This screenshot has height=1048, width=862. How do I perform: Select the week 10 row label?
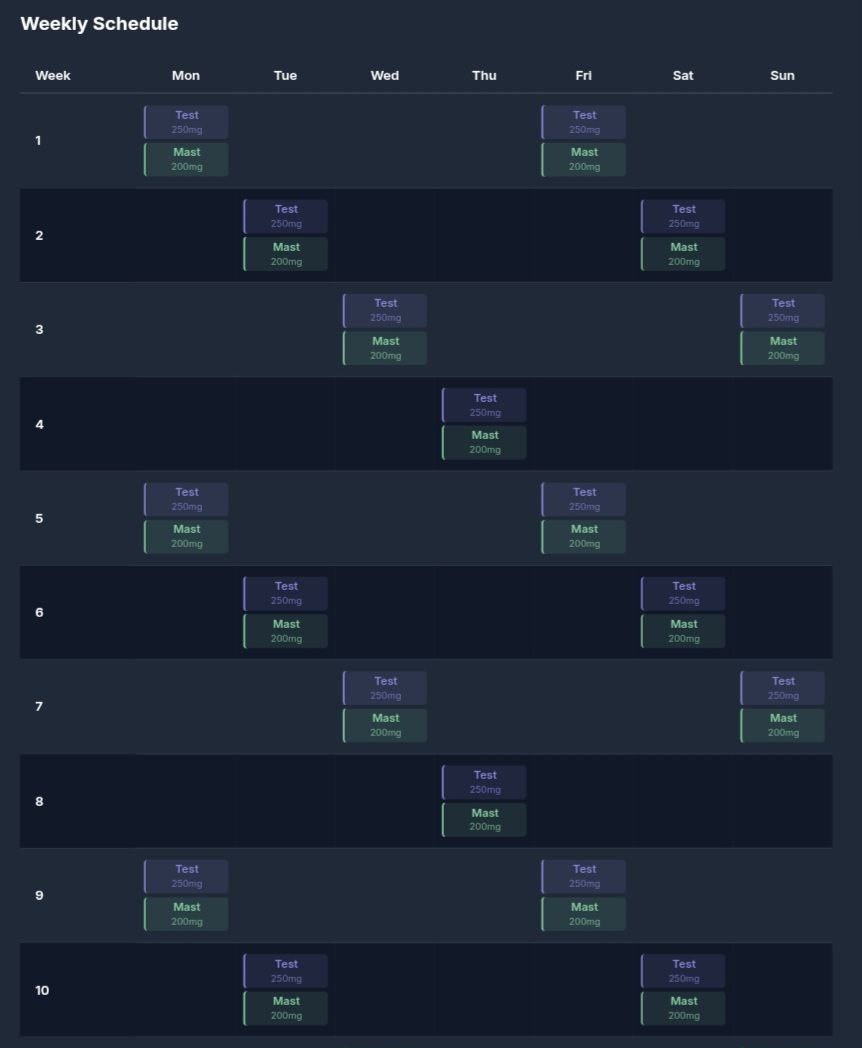[42, 990]
